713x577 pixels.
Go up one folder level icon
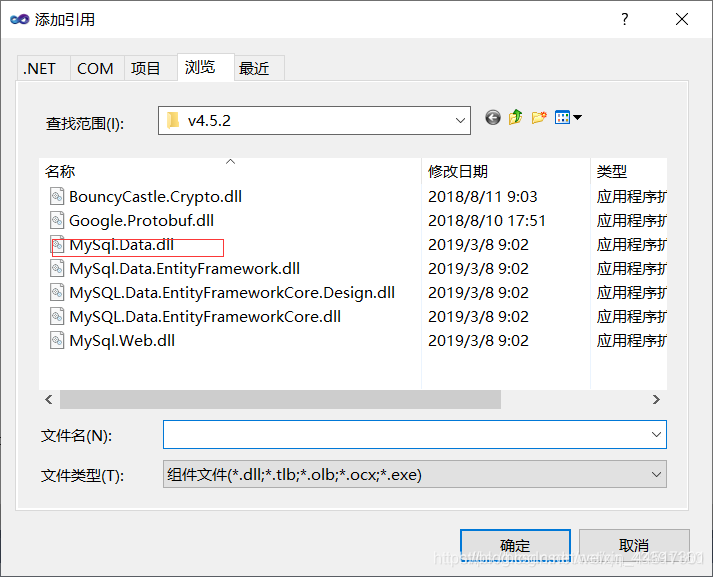(x=516, y=117)
